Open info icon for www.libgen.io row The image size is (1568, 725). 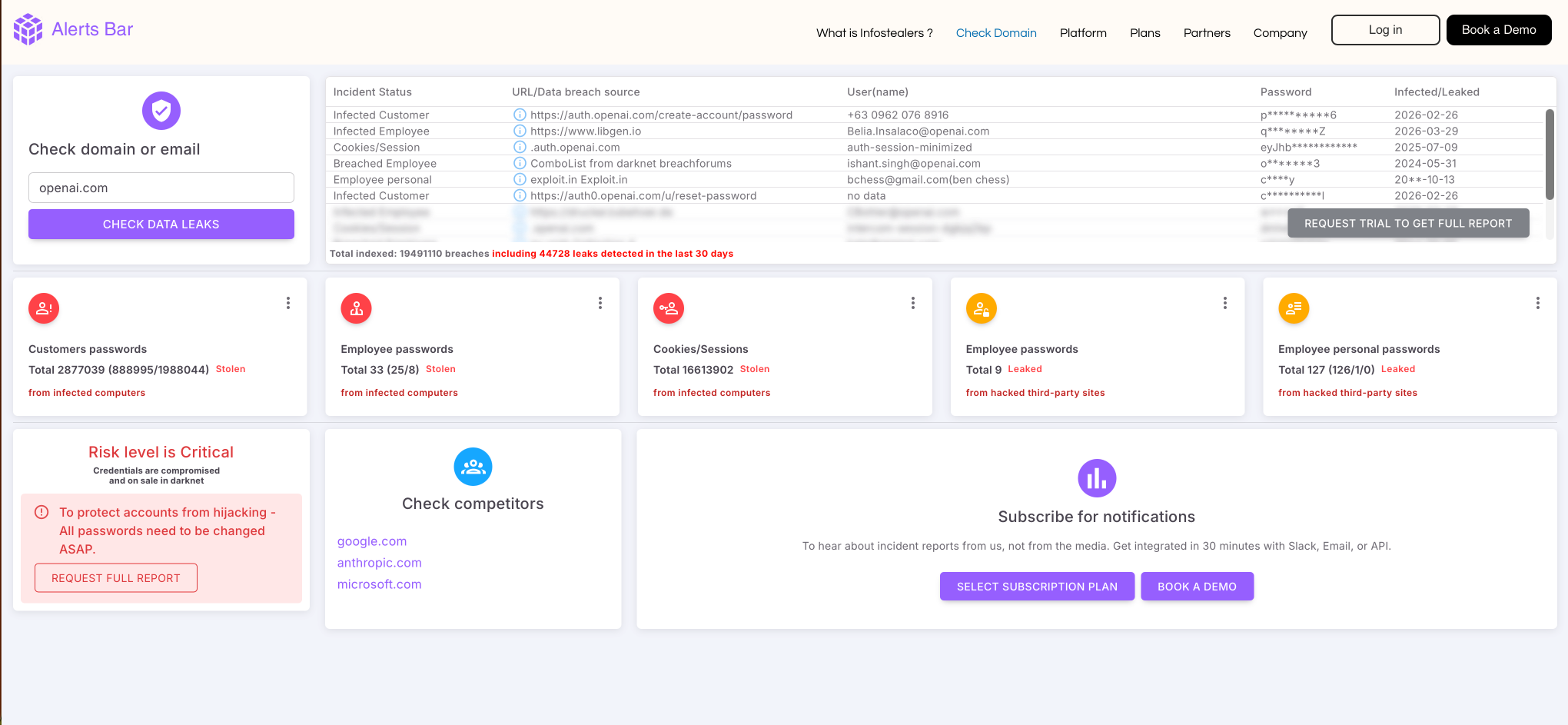click(520, 131)
